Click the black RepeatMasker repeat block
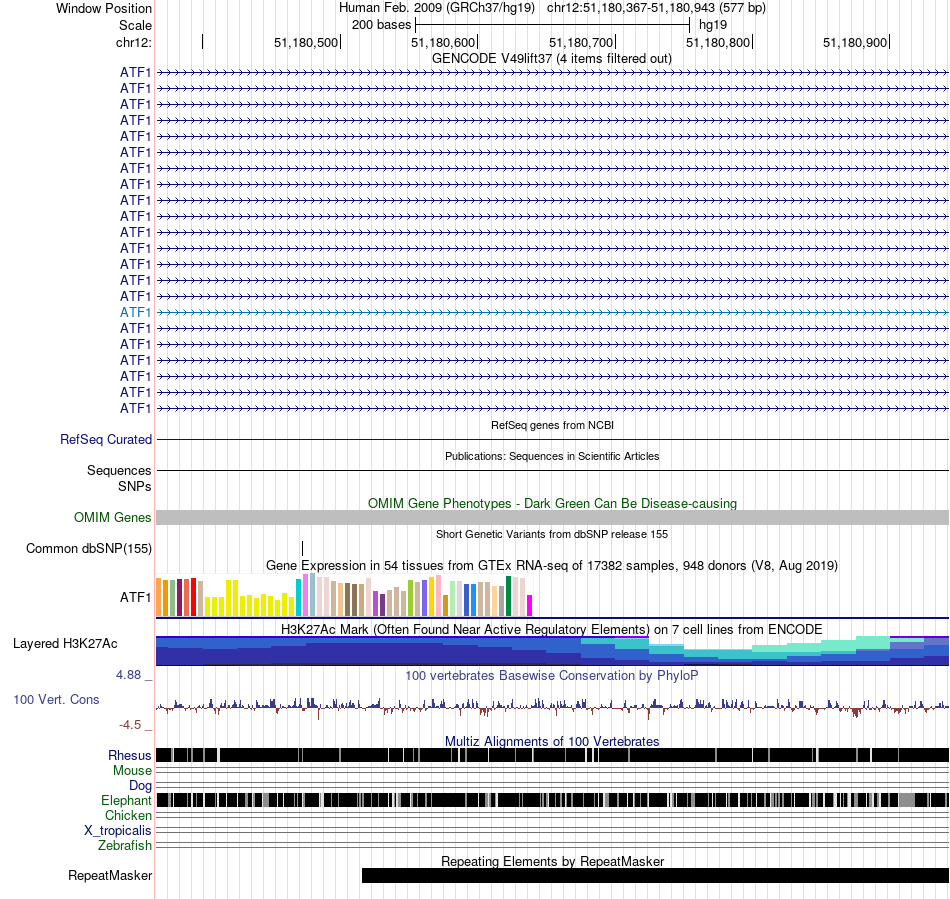Viewport: 950px width, 899px height. (655, 875)
